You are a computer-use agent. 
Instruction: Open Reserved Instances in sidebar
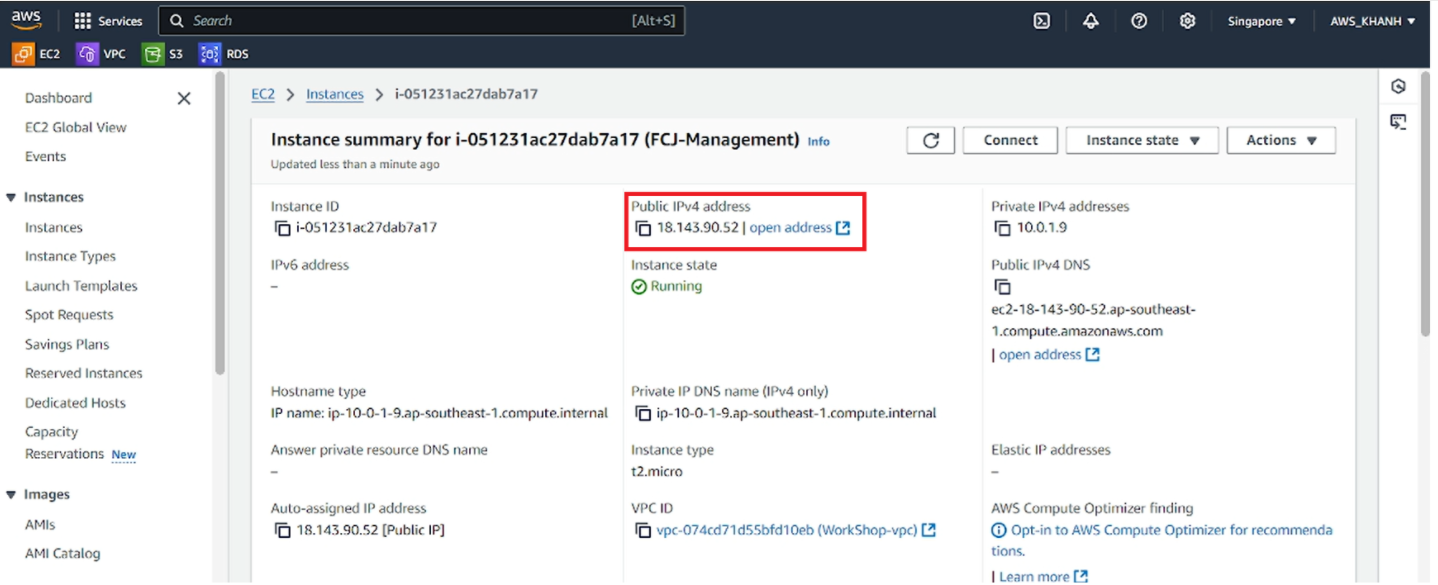(84, 373)
